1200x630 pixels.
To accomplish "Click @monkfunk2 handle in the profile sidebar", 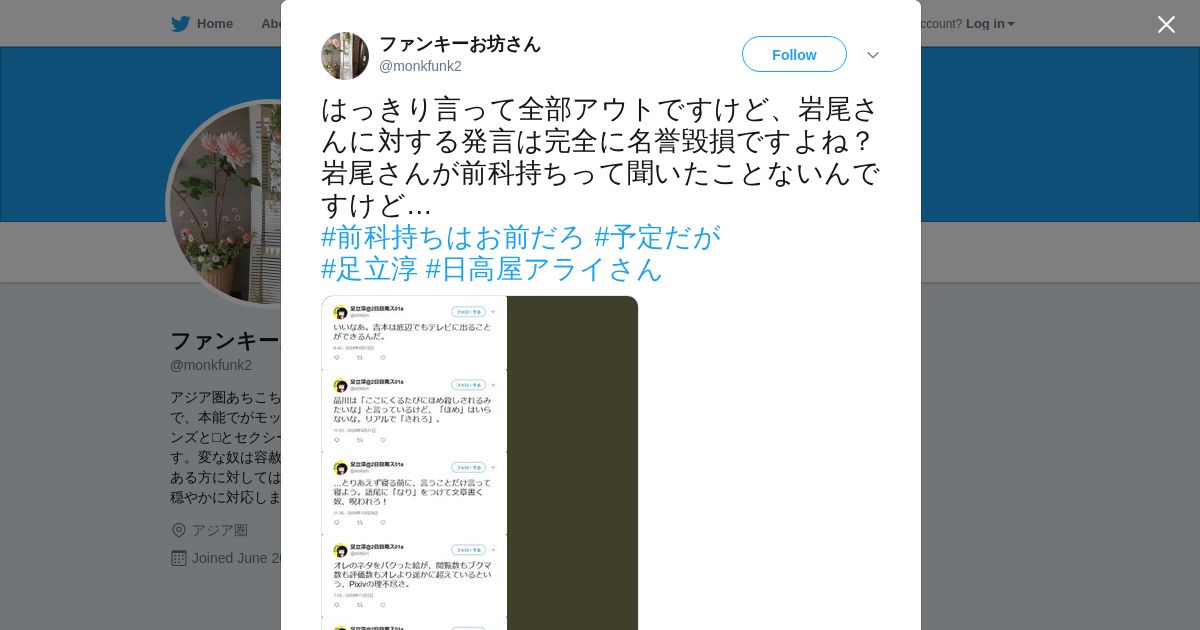I will (x=211, y=365).
